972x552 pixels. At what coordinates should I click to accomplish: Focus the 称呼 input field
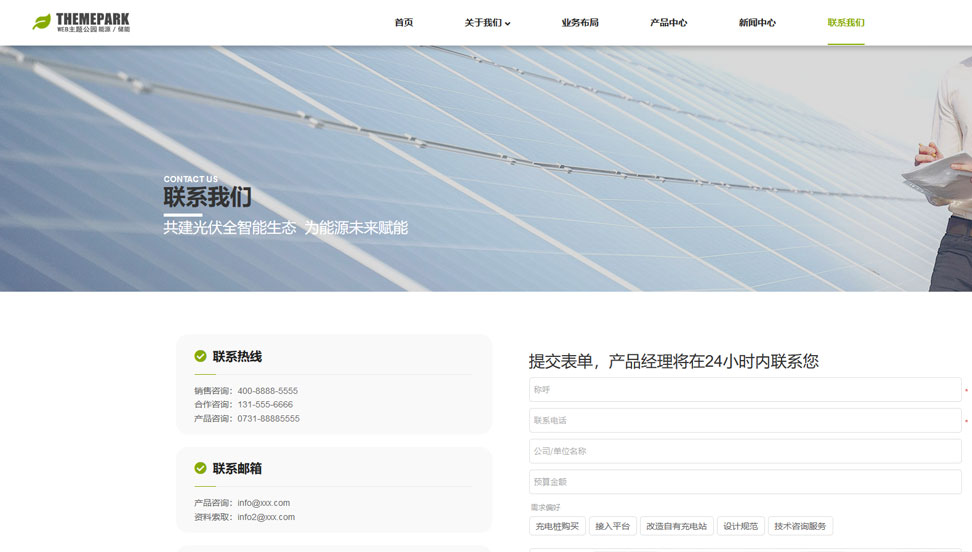tap(745, 390)
